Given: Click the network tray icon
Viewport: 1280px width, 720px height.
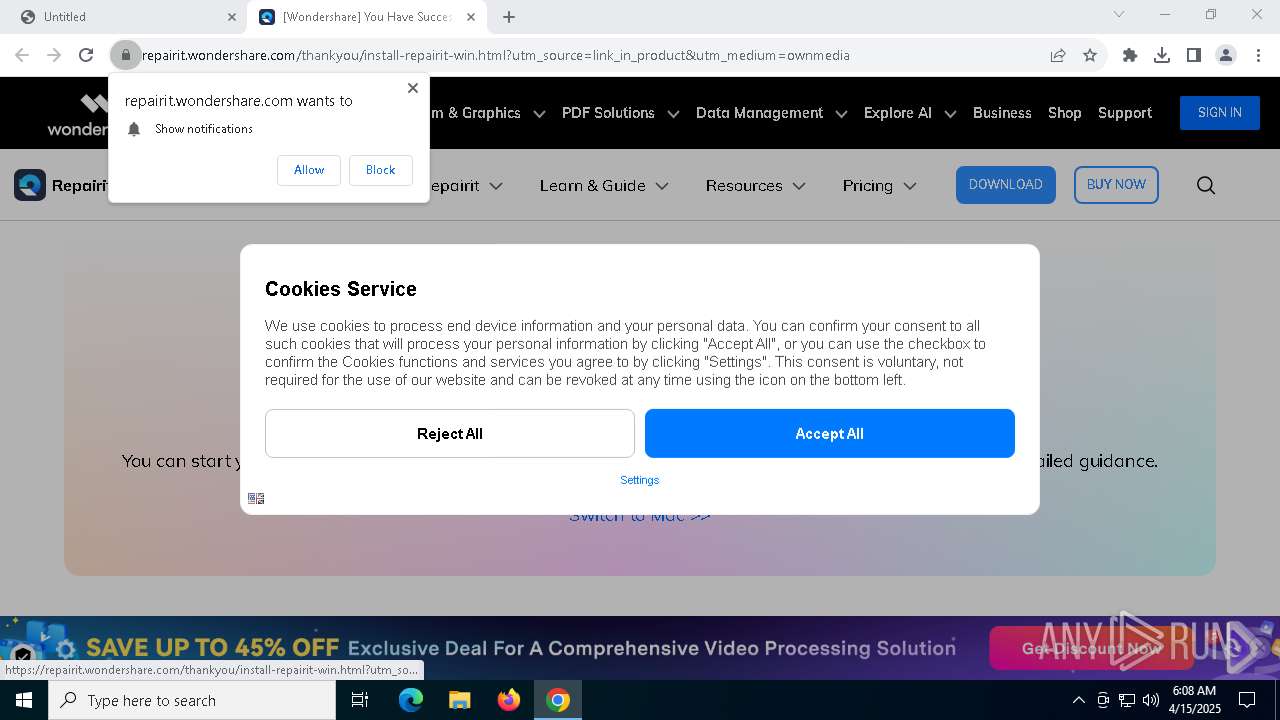Looking at the screenshot, I should tap(1127, 700).
